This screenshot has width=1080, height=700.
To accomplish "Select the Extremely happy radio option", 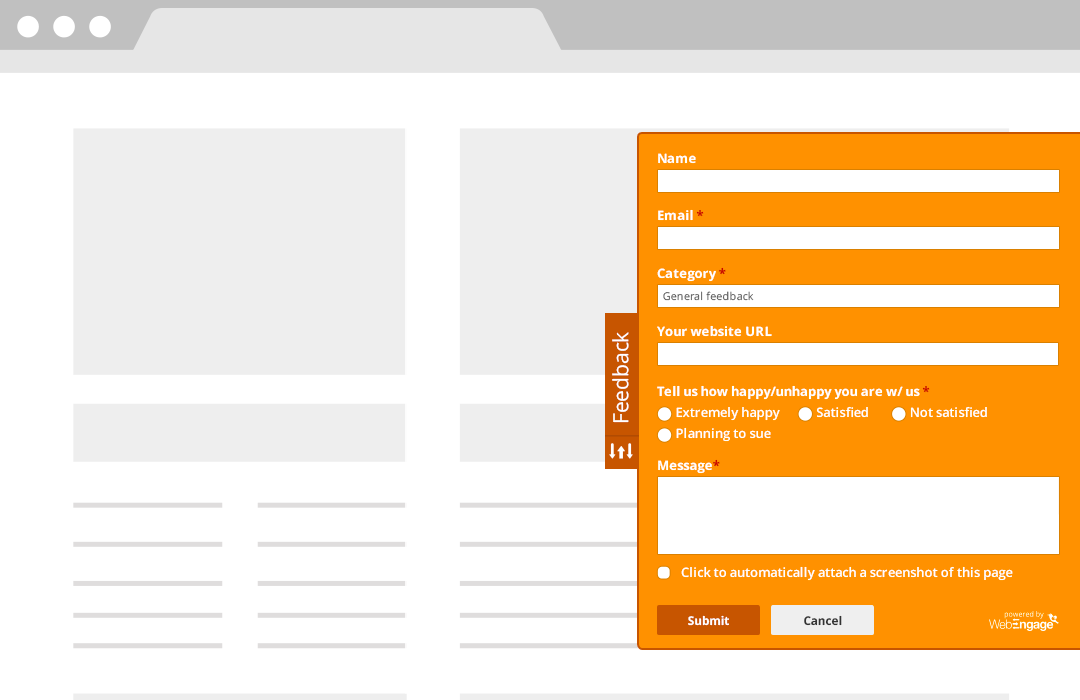I will 665,413.
